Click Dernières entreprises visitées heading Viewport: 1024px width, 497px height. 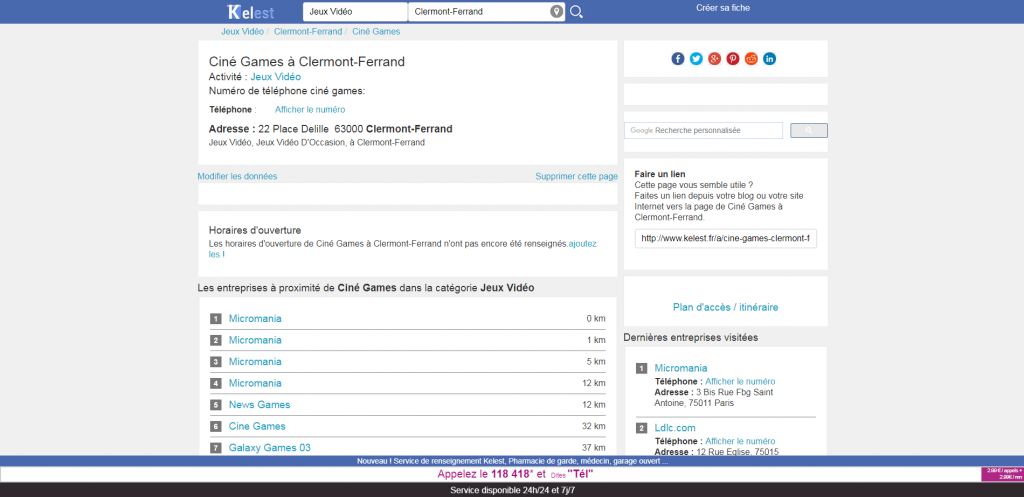pyautogui.click(x=690, y=338)
